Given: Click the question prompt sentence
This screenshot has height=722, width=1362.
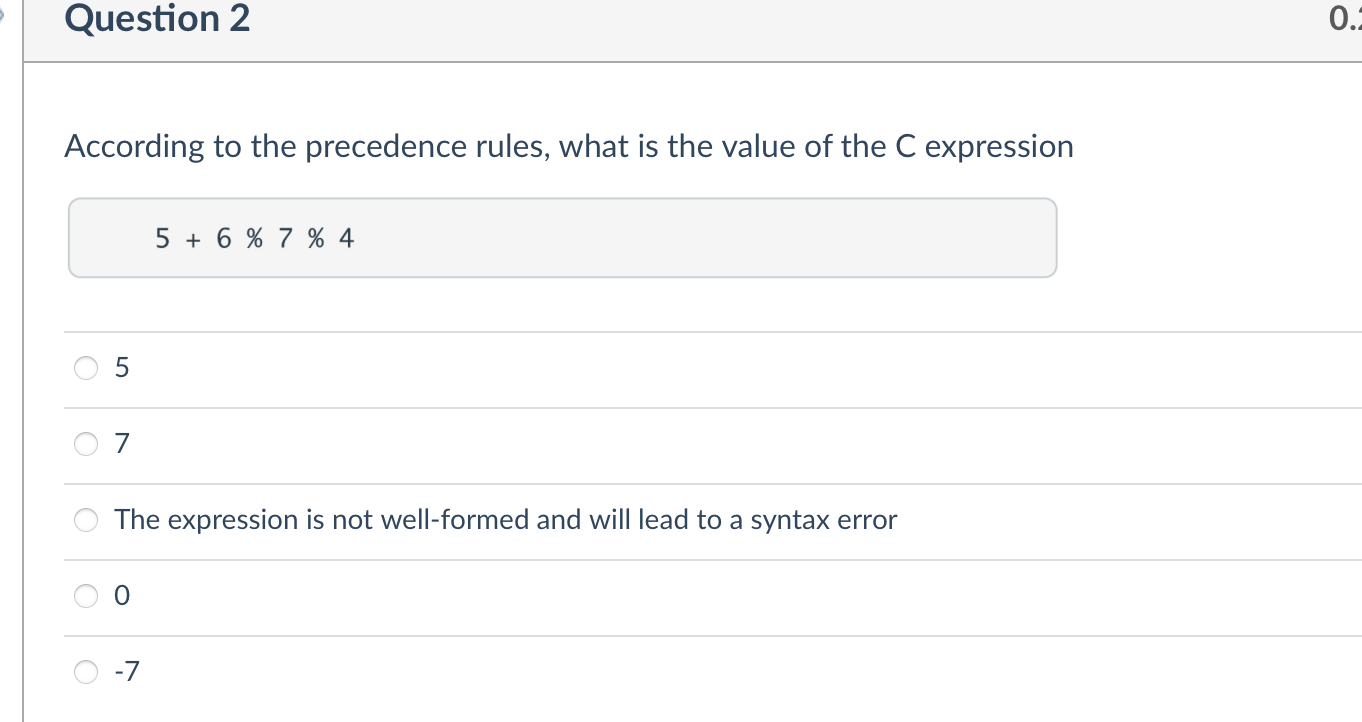Looking at the screenshot, I should coord(569,147).
